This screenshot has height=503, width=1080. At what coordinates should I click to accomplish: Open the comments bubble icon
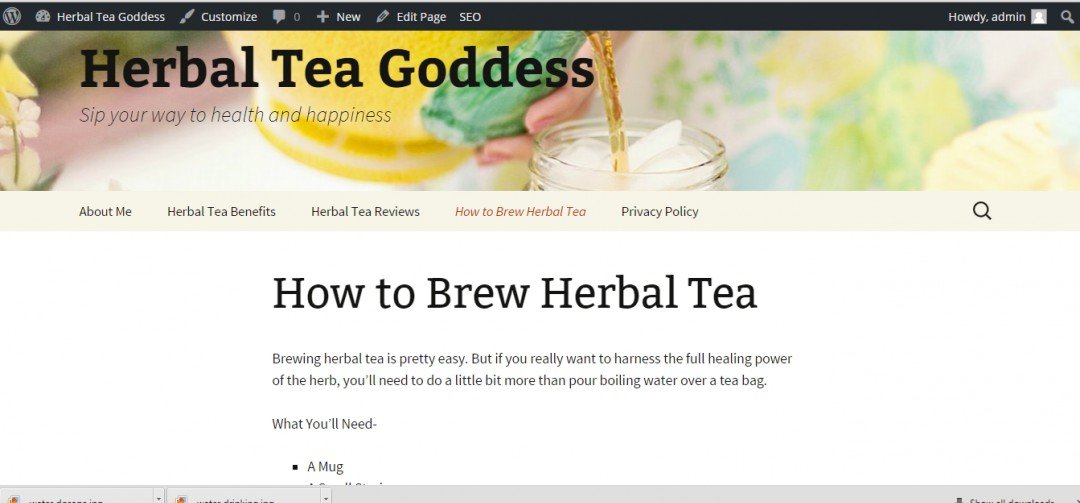click(x=279, y=17)
